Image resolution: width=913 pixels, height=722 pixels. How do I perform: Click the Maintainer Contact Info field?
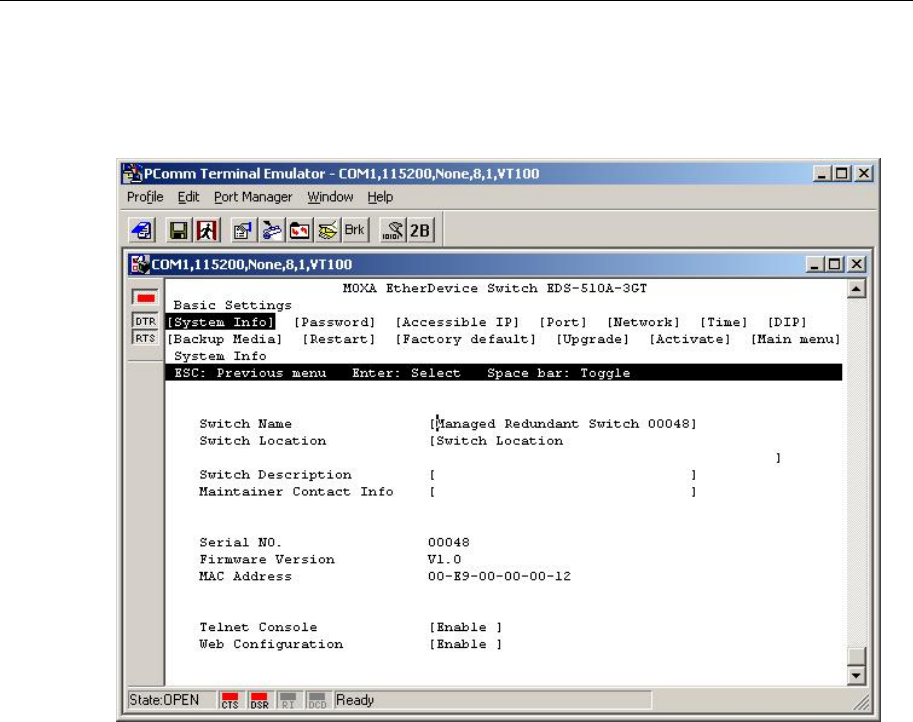coord(563,491)
